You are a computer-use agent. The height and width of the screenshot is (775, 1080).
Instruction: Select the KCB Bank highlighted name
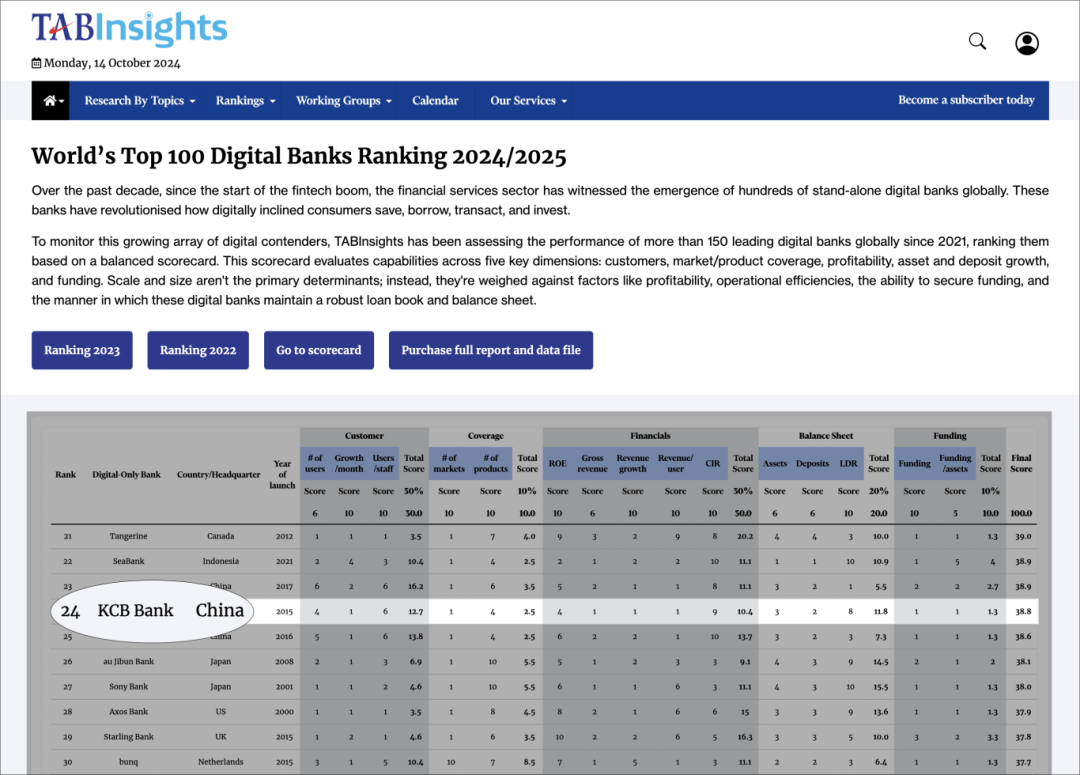136,610
